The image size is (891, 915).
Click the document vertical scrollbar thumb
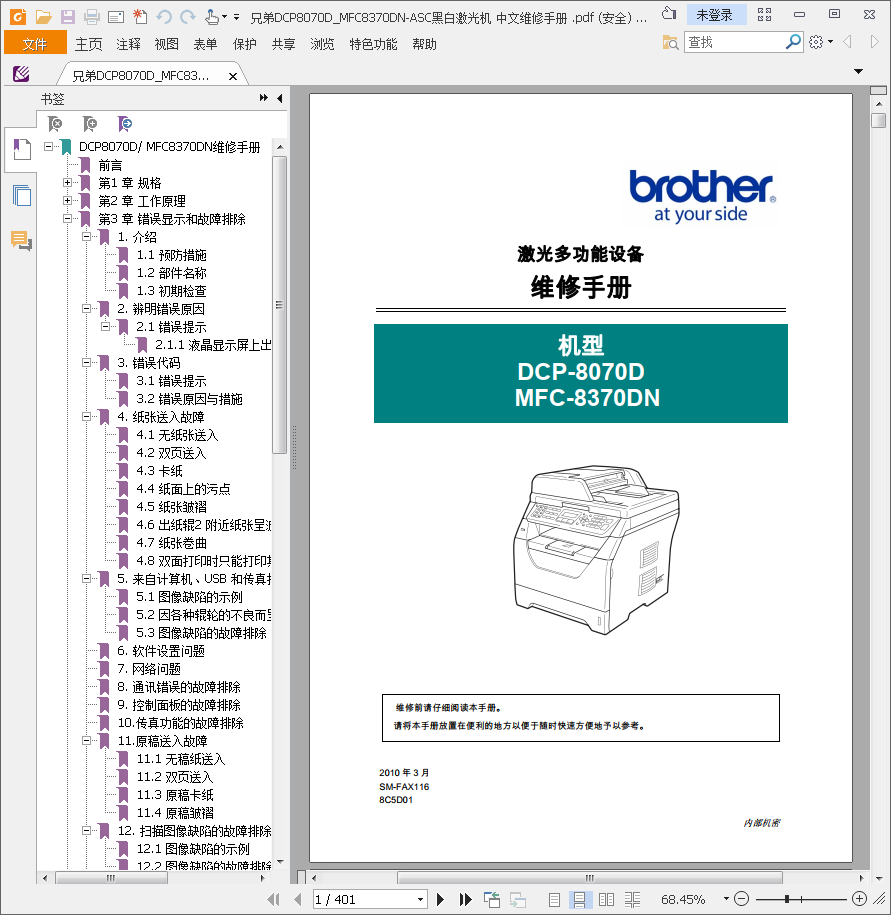tap(878, 120)
